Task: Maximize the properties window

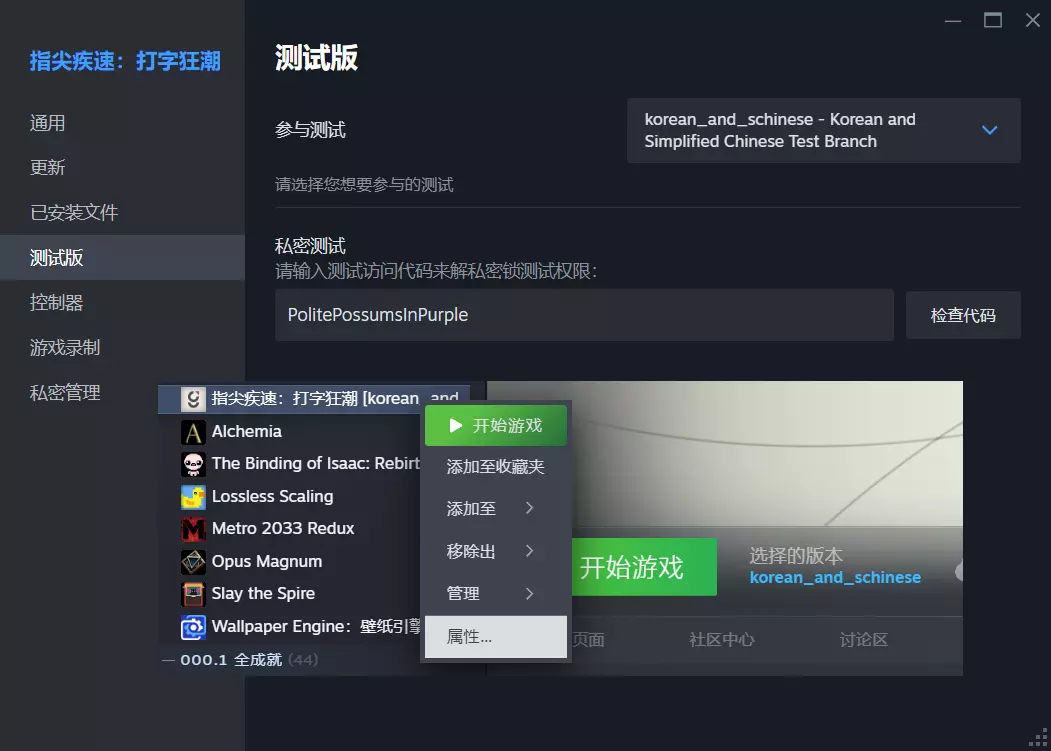Action: coord(993,21)
